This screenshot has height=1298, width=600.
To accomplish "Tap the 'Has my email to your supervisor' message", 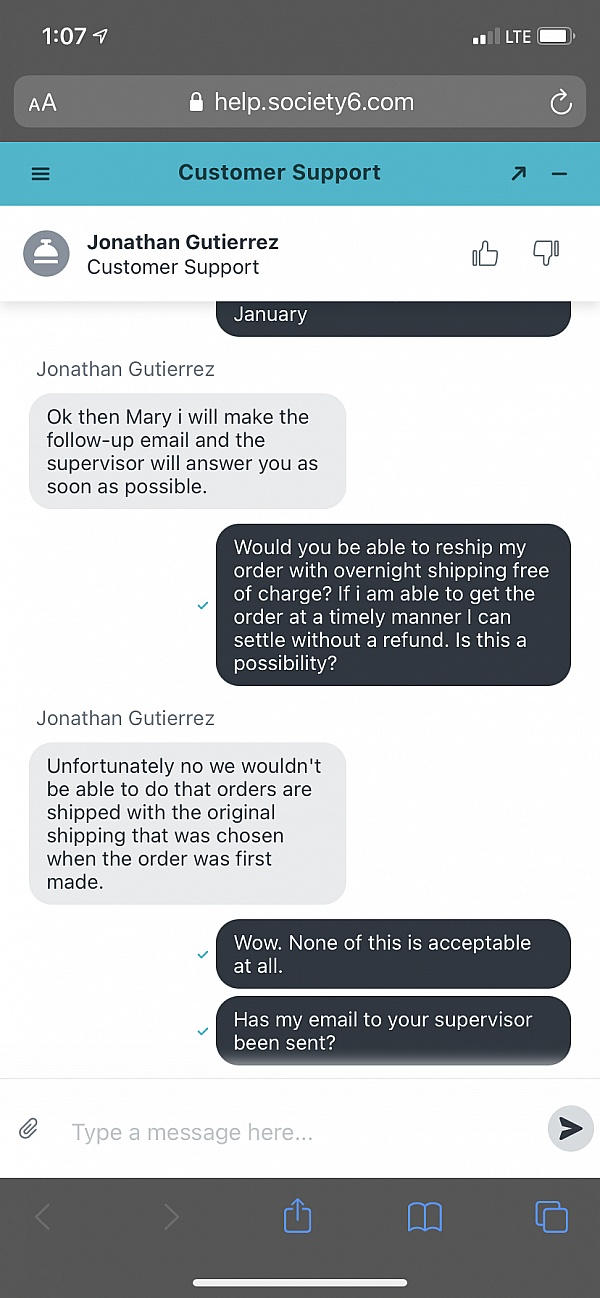I will (x=393, y=1030).
